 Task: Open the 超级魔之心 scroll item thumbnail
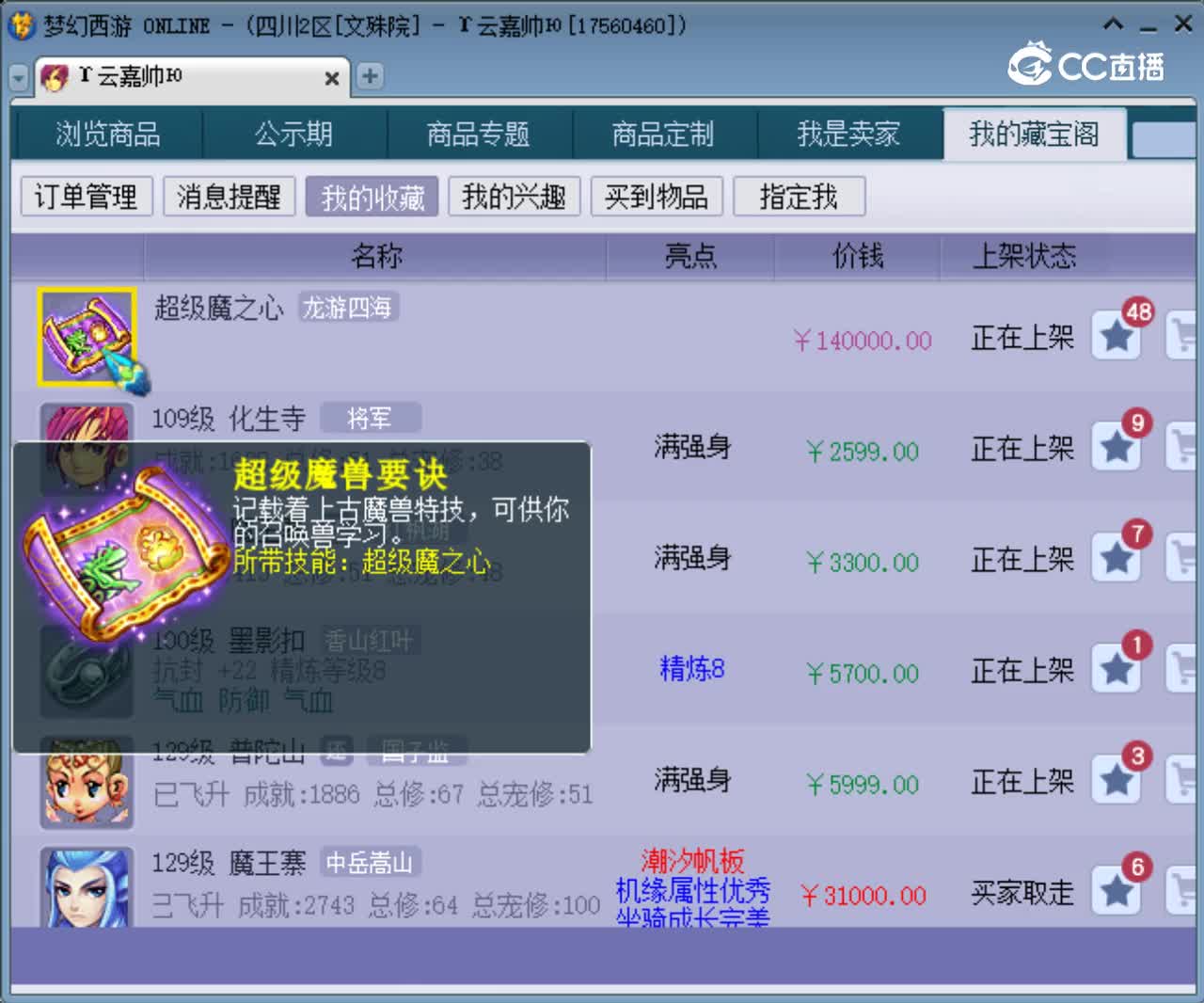pos(87,337)
